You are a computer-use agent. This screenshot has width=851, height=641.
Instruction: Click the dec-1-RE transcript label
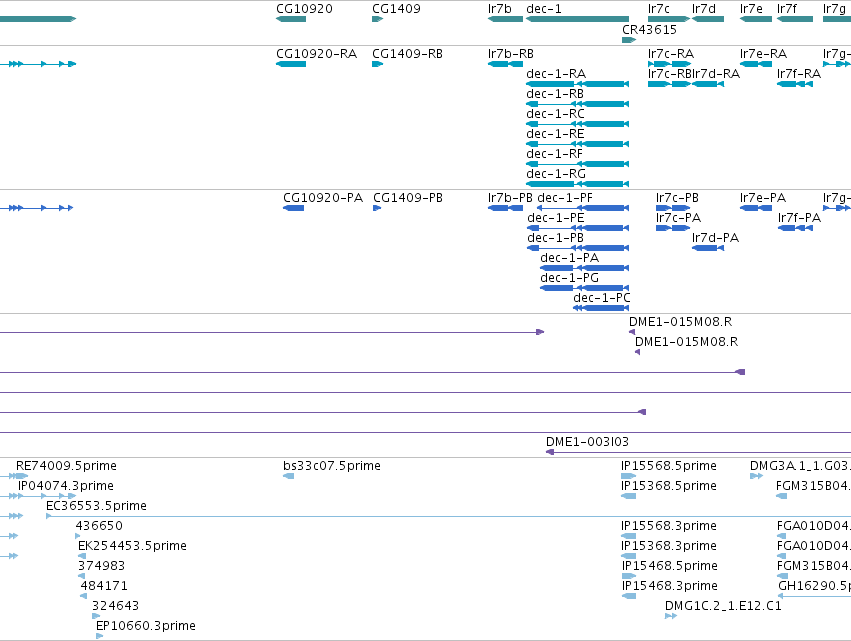(555, 134)
